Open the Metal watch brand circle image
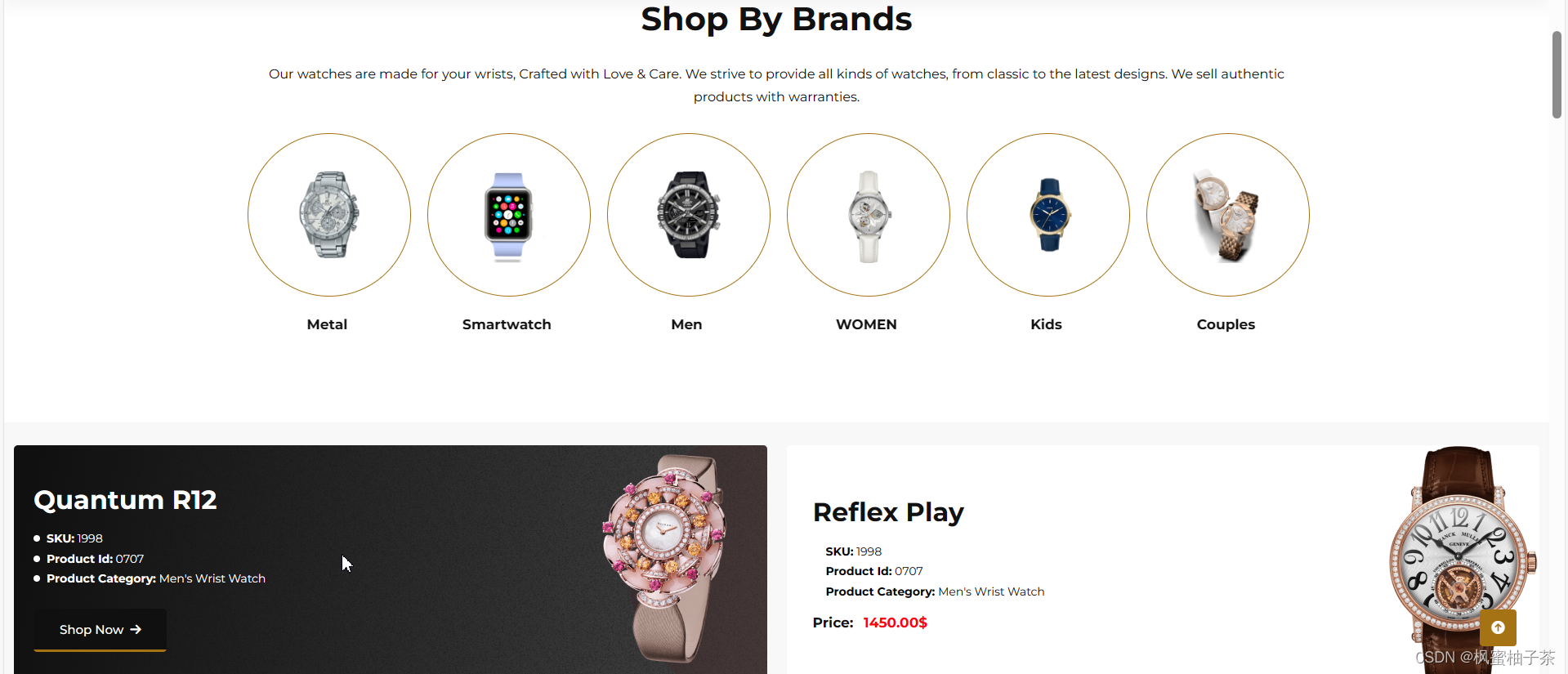 329,215
